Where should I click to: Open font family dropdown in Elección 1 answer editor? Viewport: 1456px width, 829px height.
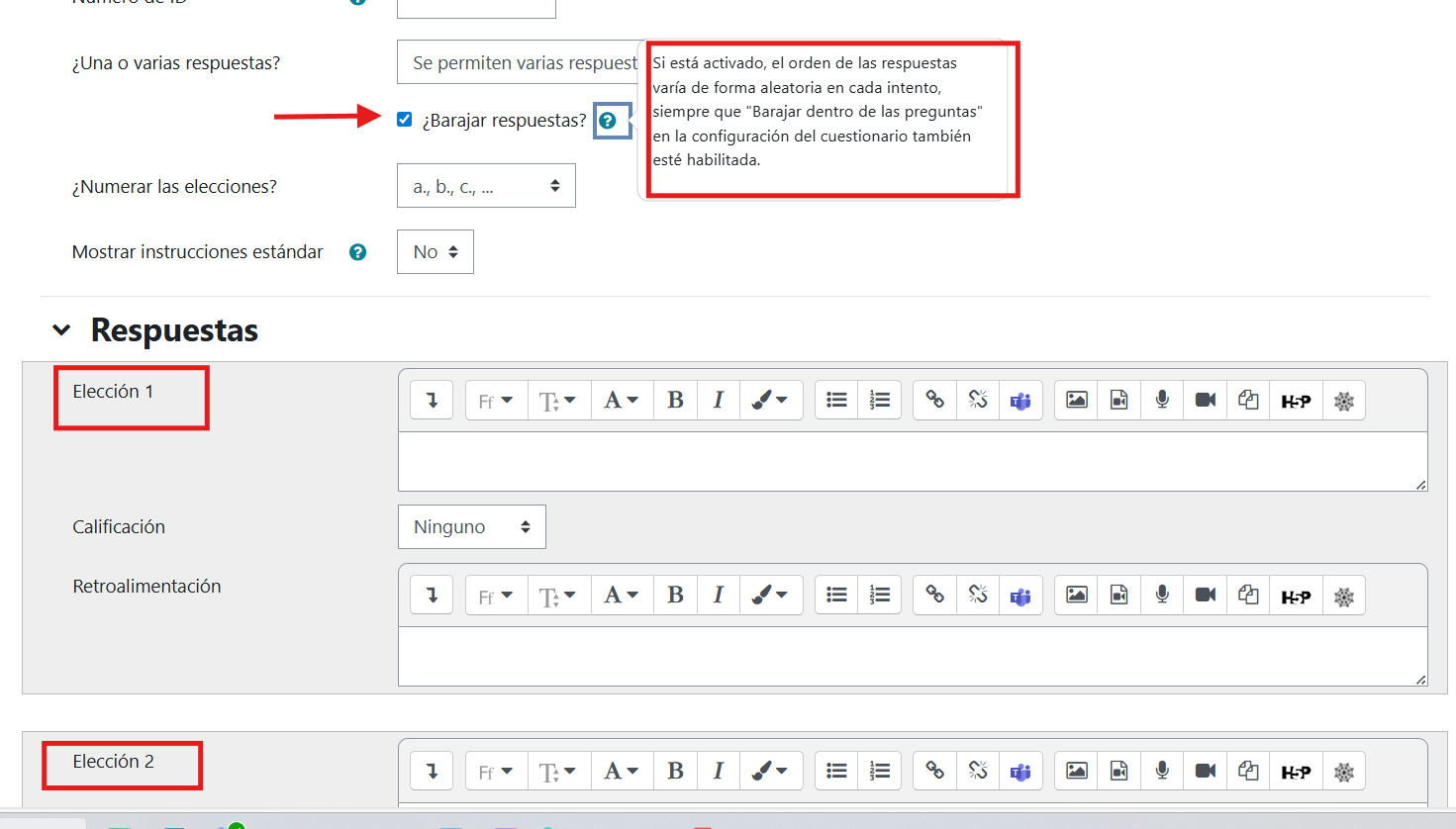point(496,400)
